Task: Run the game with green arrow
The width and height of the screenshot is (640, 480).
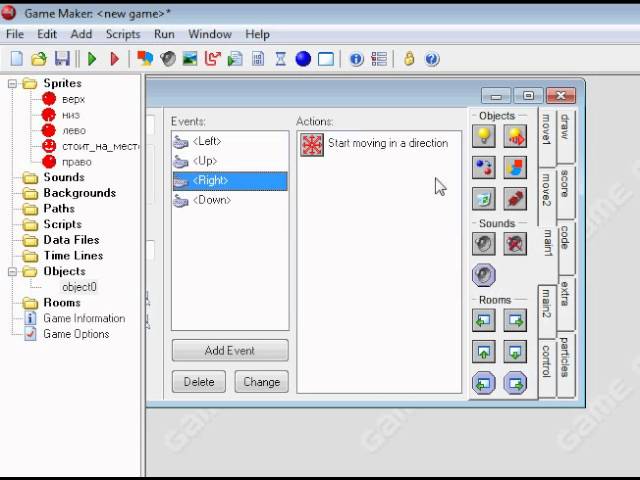Action: [x=92, y=59]
